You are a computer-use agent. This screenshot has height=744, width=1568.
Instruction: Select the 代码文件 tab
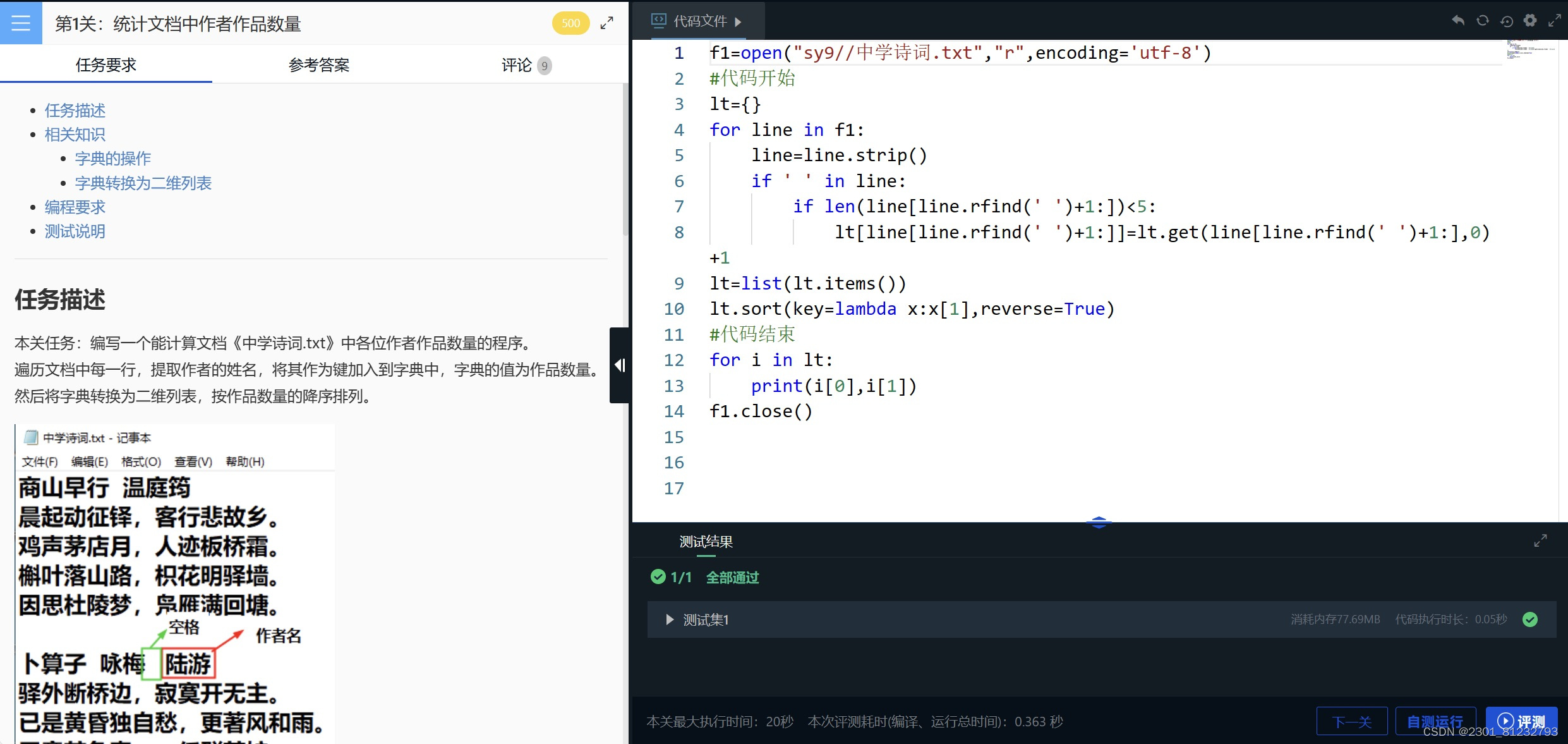click(699, 21)
